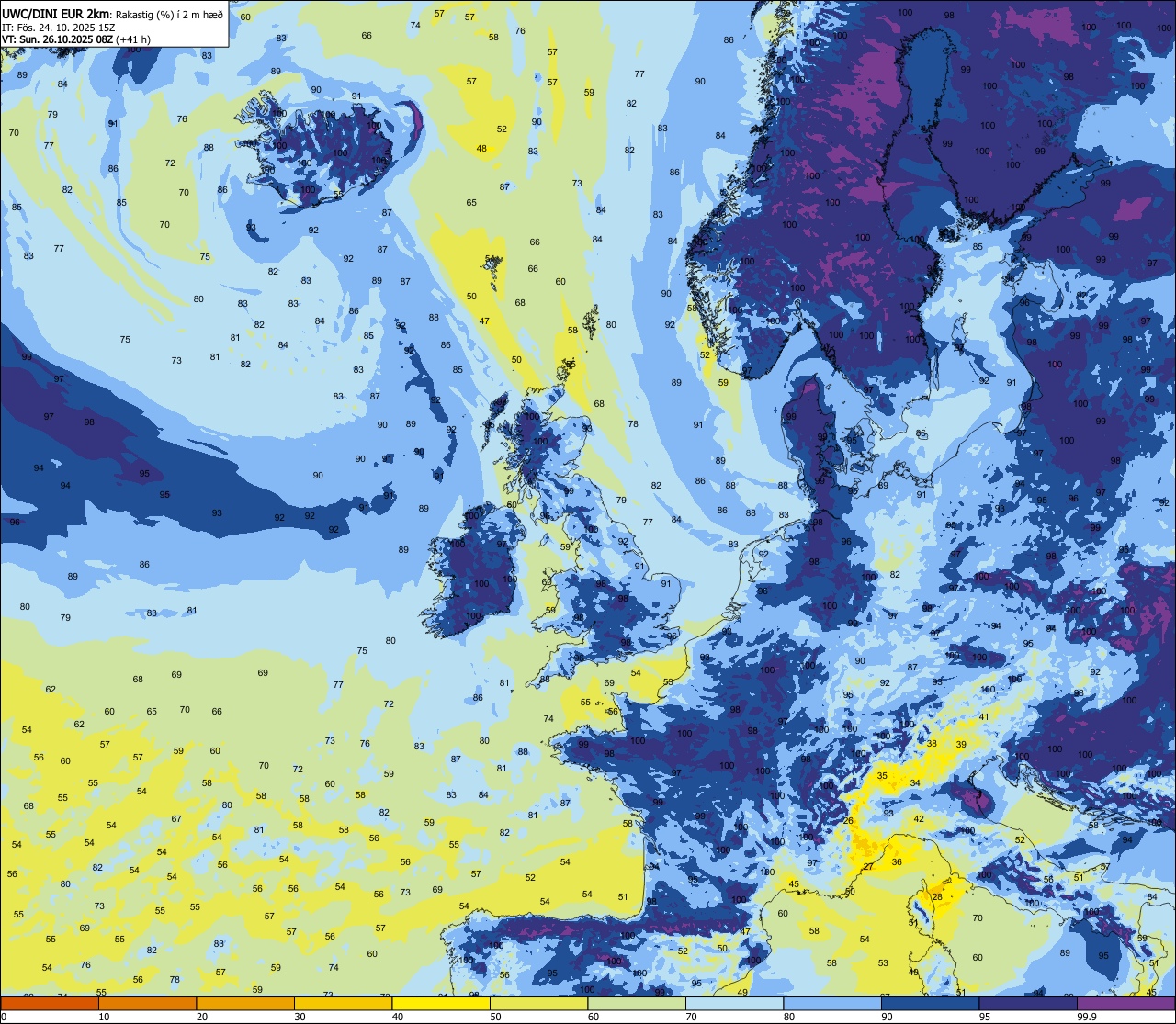Select the 90–95 dark blue legend swatch
This screenshot has width=1176, height=1024.
pyautogui.click(x=931, y=1003)
